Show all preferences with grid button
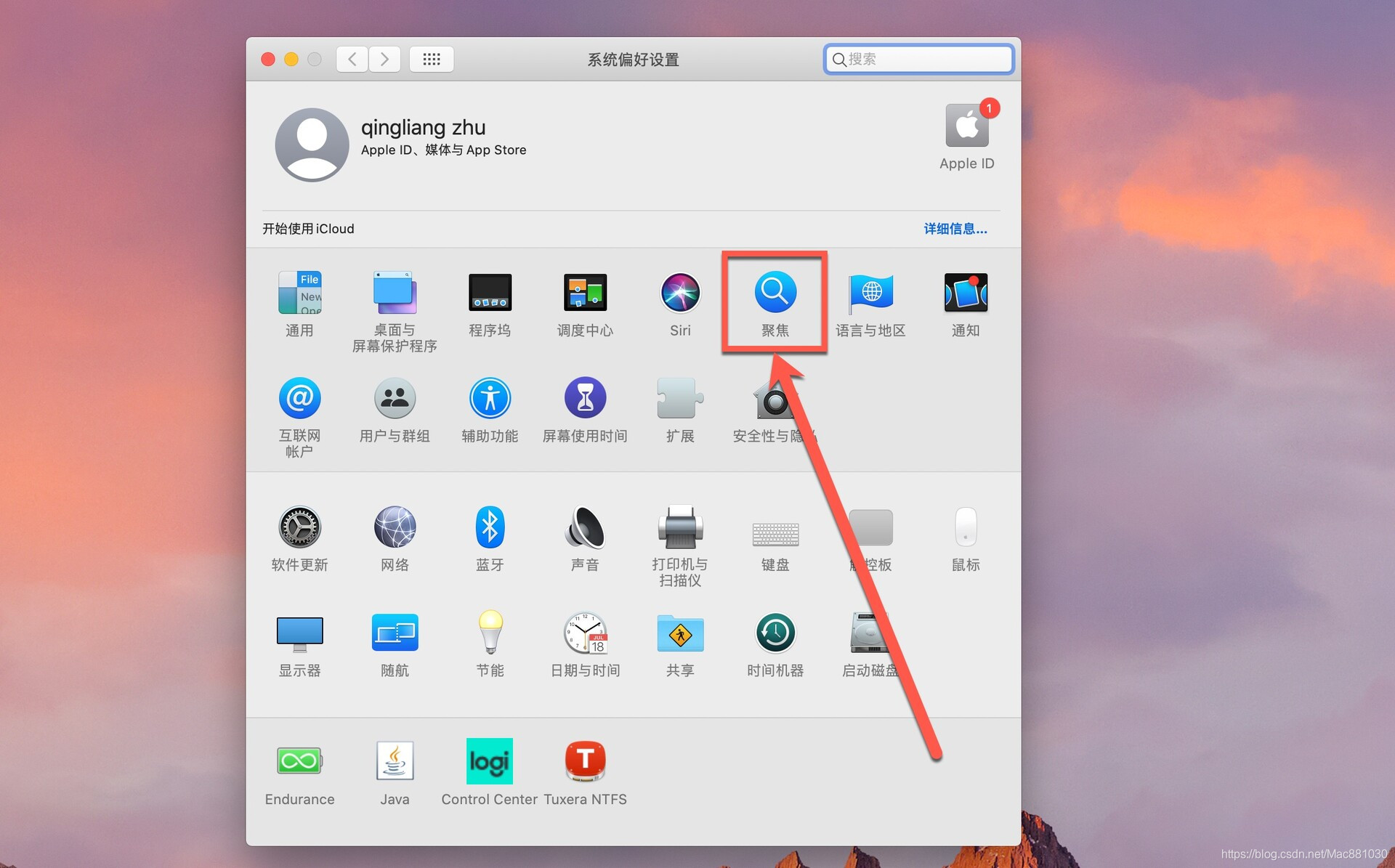This screenshot has width=1395, height=868. (432, 59)
